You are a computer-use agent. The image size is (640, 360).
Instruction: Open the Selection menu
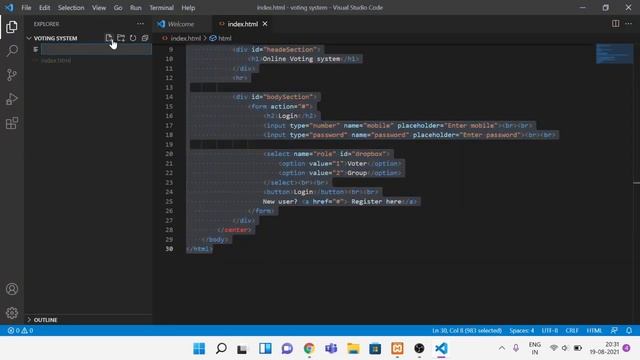[71, 8]
